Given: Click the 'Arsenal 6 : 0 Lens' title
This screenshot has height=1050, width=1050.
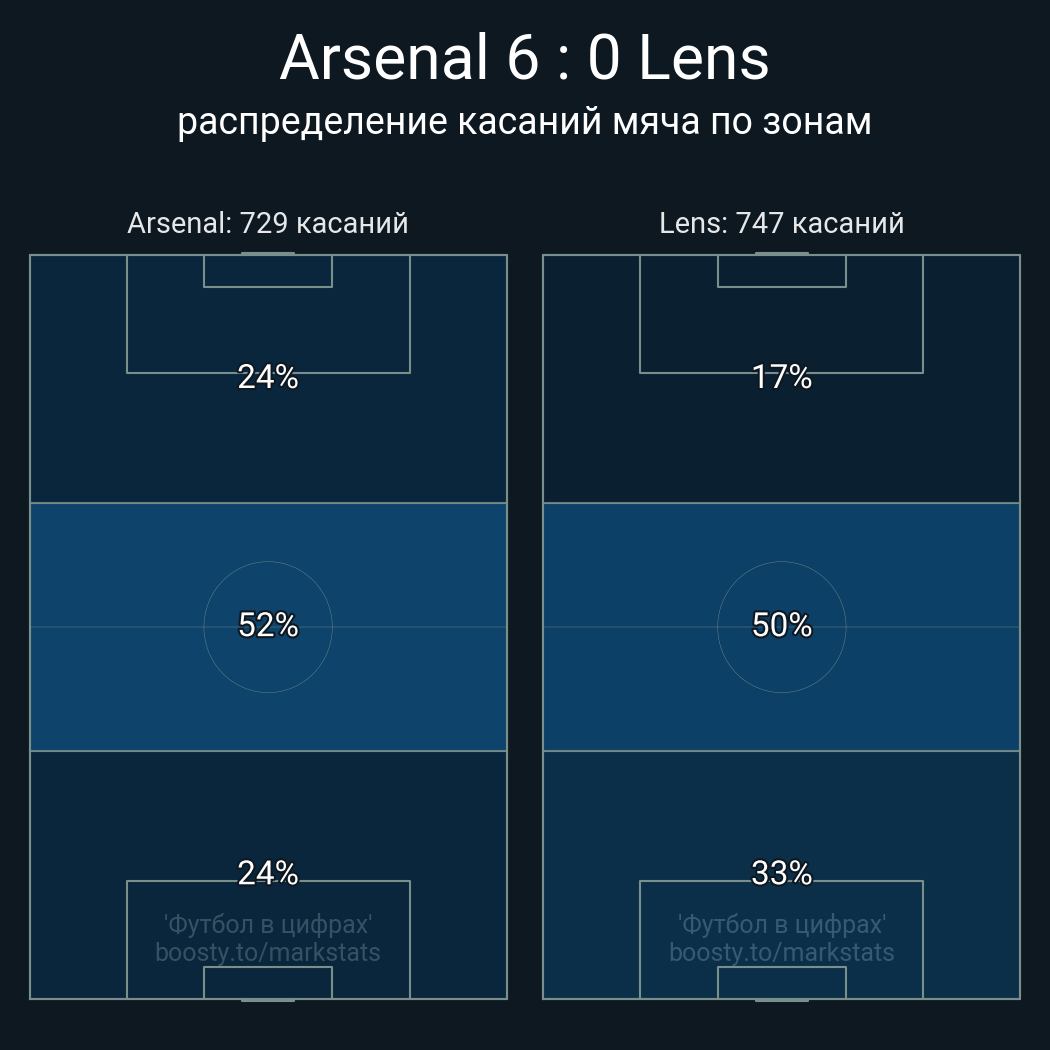Looking at the screenshot, I should point(524,58).
